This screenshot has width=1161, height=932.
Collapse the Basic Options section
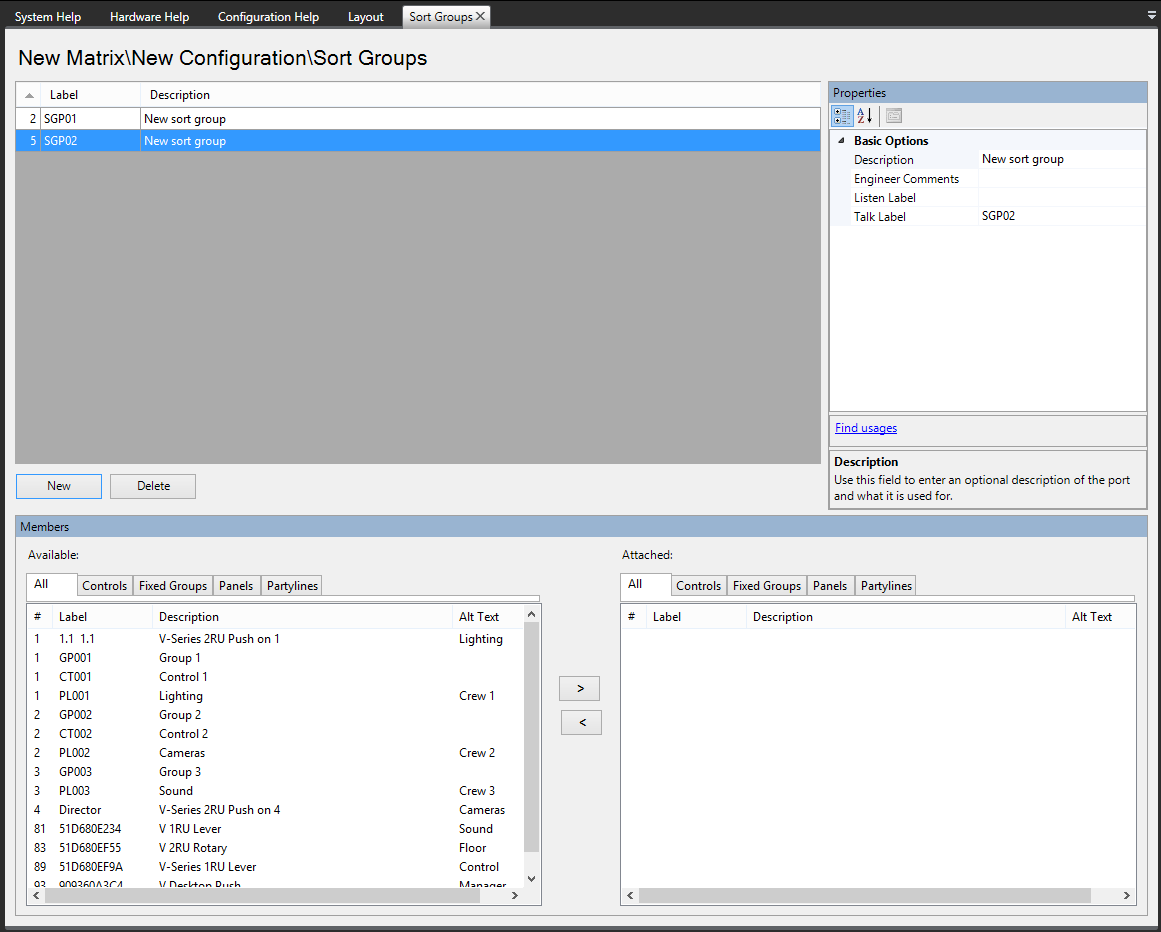coord(841,141)
